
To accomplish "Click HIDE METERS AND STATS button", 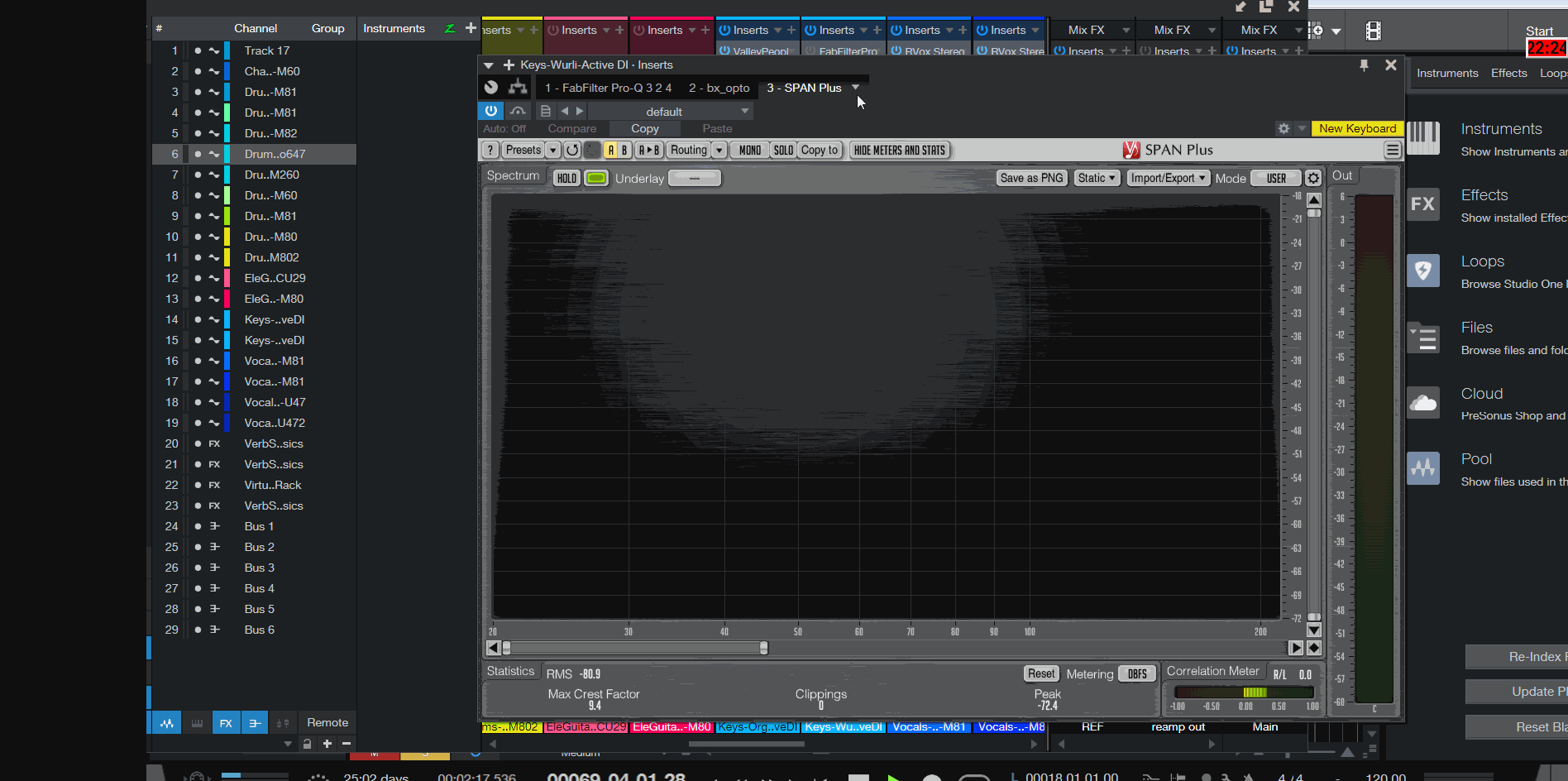I will tap(899, 150).
